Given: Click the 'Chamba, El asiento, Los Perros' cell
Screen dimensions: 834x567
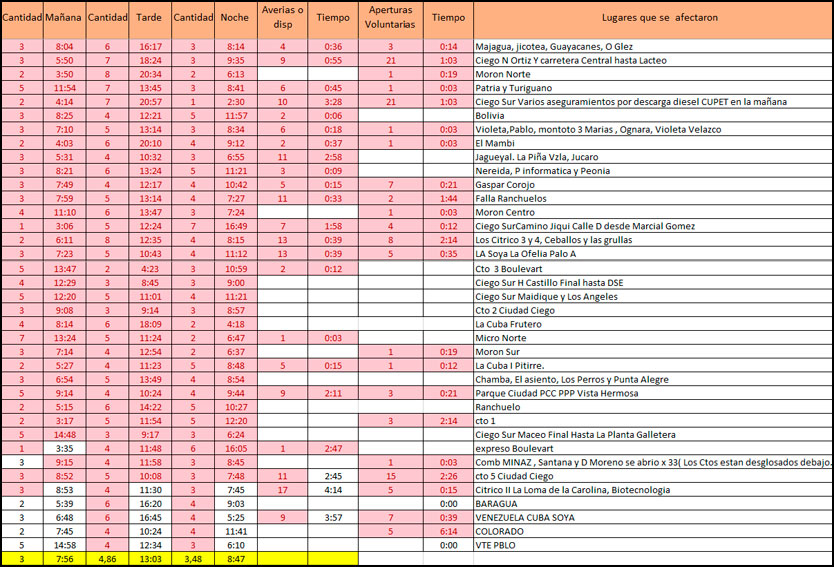Looking at the screenshot, I should (x=653, y=379).
